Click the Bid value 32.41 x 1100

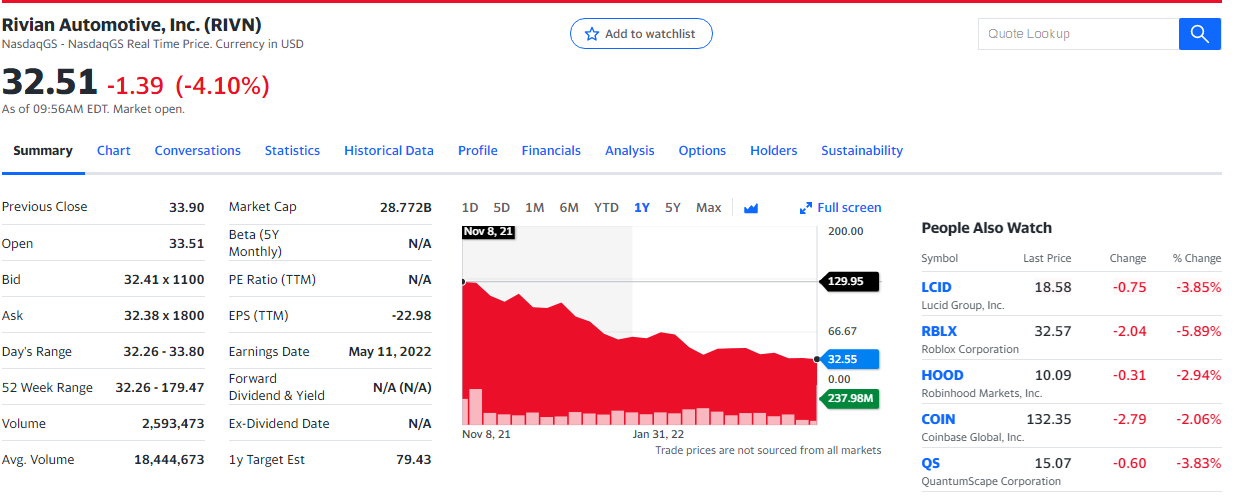pos(164,280)
